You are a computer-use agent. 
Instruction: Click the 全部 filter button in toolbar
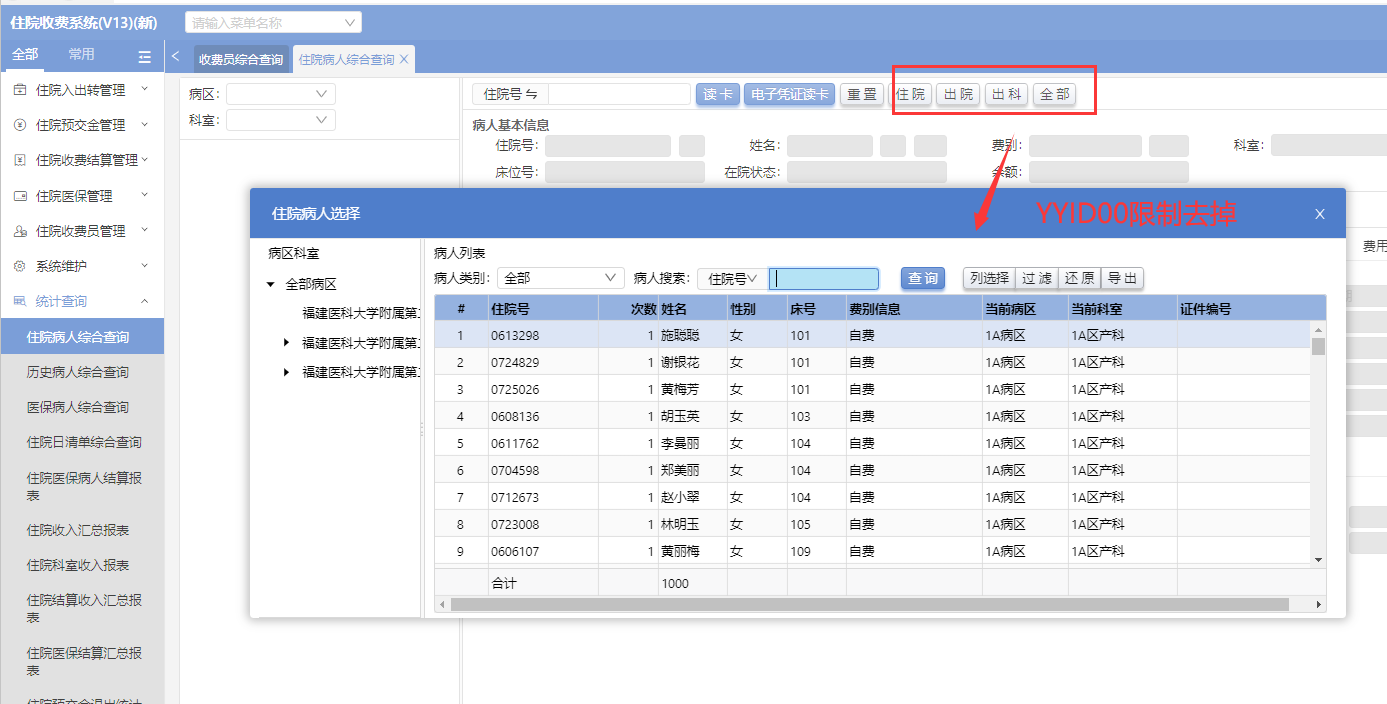[1055, 94]
